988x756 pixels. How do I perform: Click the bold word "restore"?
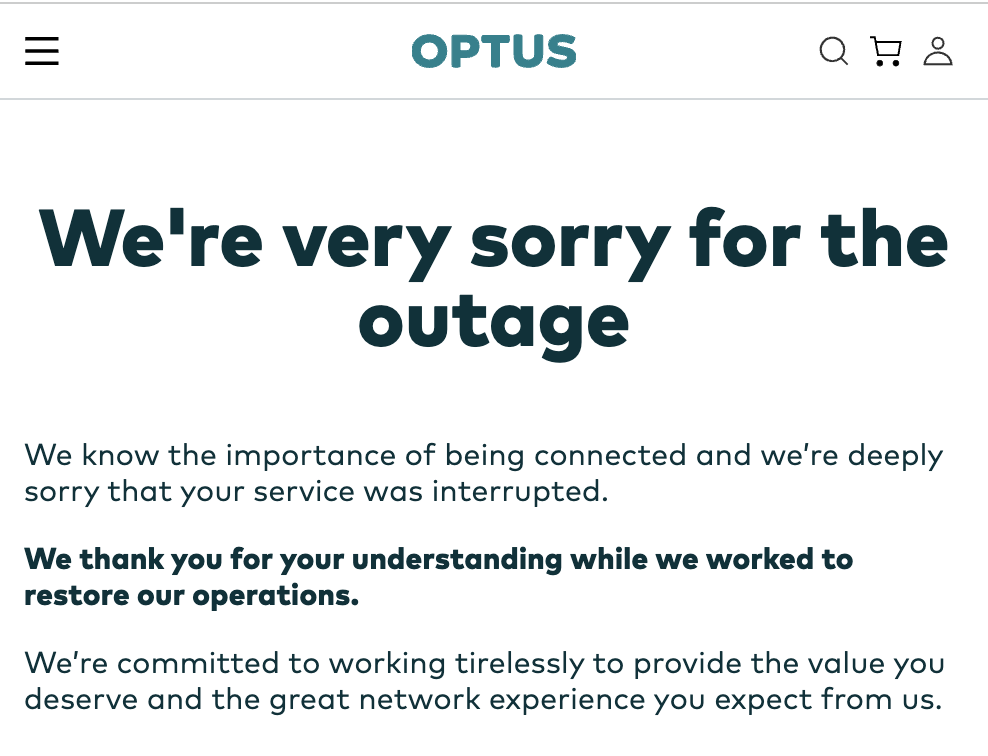pos(69,595)
